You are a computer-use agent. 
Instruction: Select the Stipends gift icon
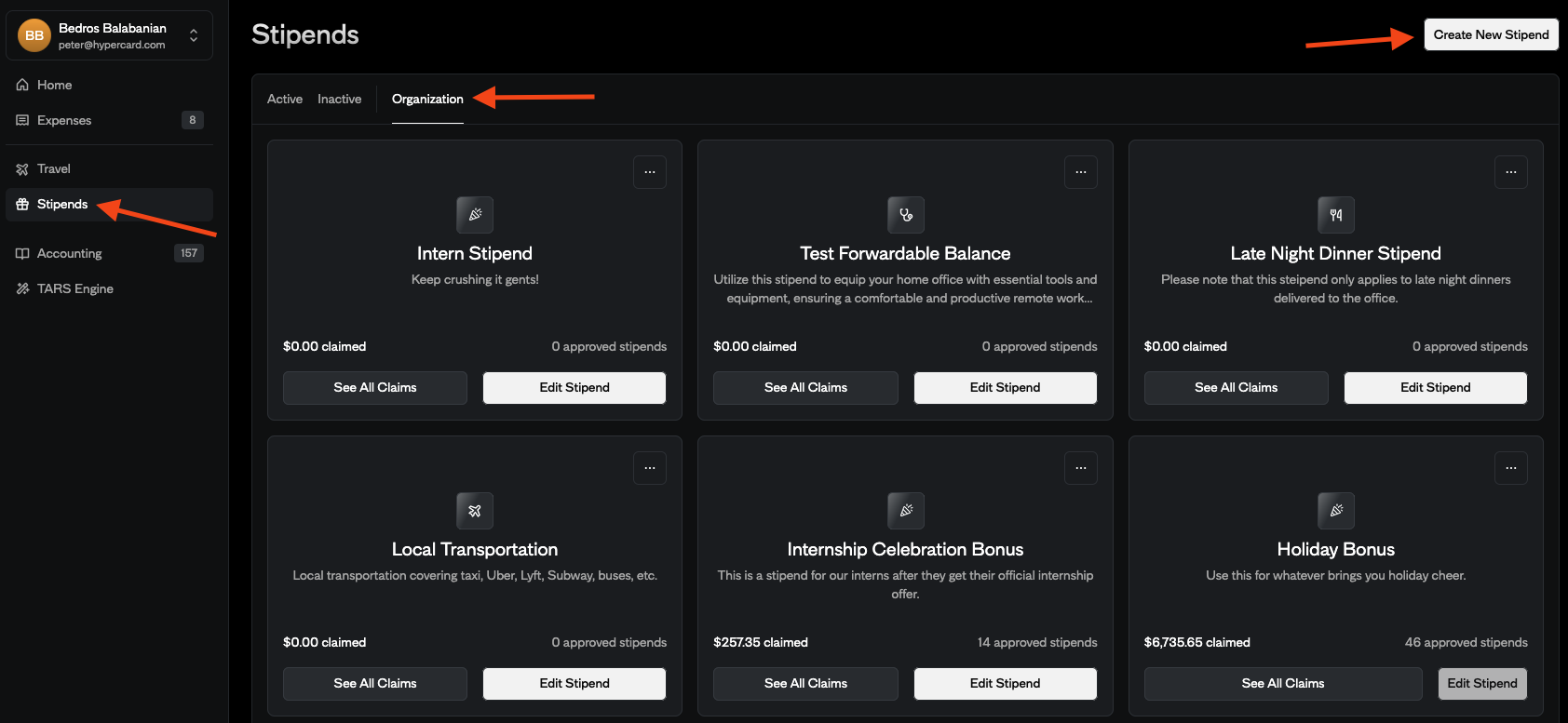22,204
